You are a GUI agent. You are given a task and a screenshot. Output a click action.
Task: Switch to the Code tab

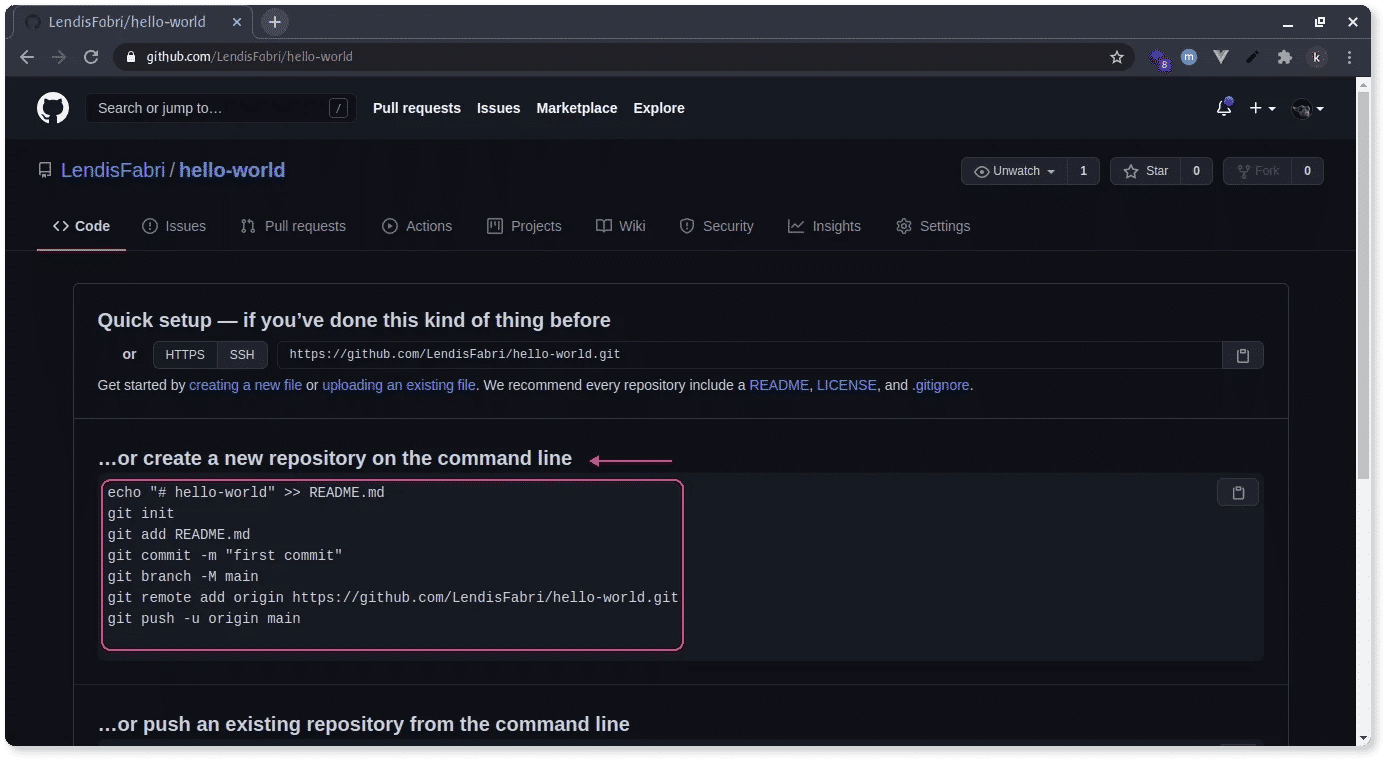click(81, 226)
